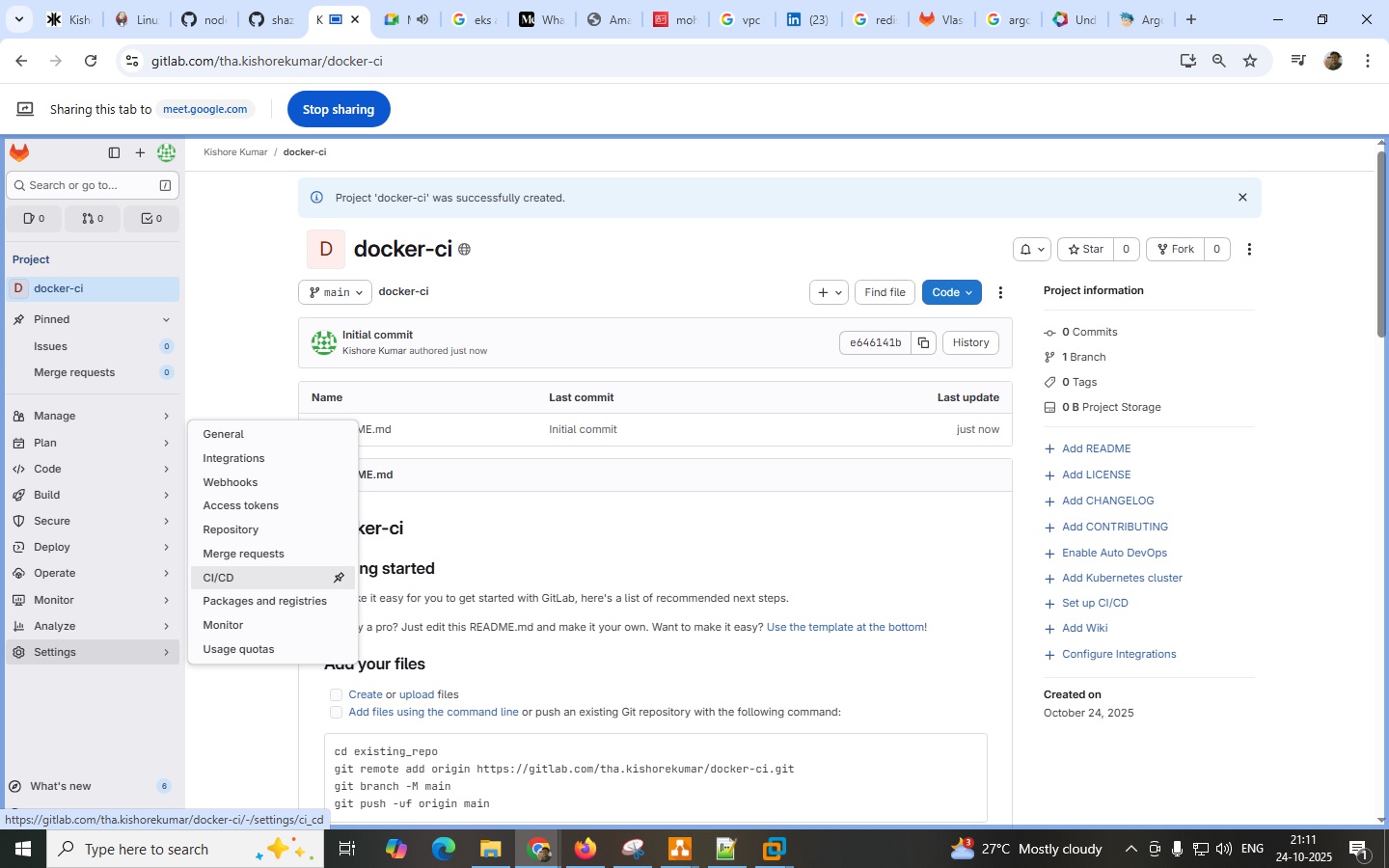The image size is (1389, 868).
Task: Collapse the Pinned sidebar section
Action: point(166,319)
